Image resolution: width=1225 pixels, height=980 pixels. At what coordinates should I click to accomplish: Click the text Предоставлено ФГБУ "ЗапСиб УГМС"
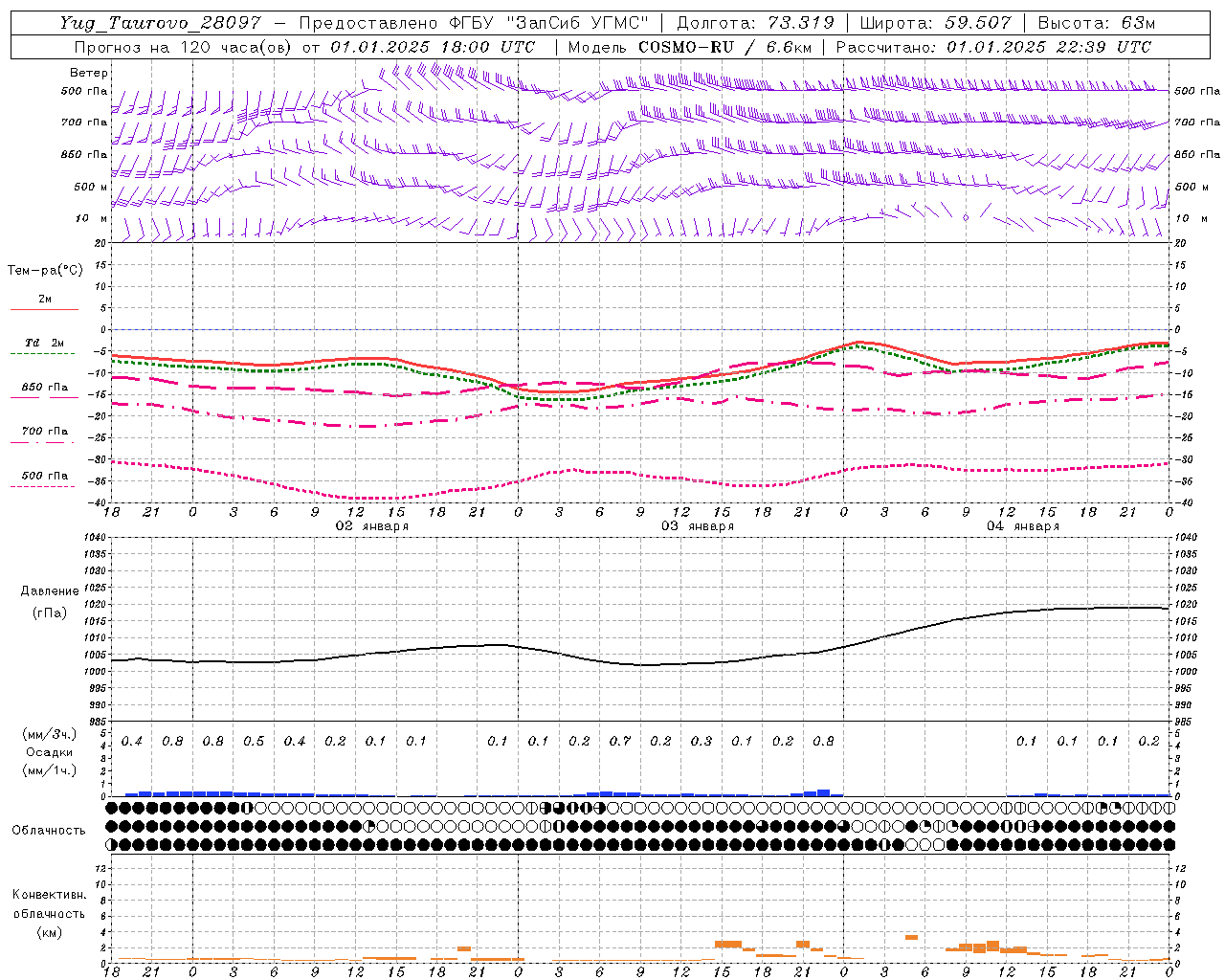[474, 23]
